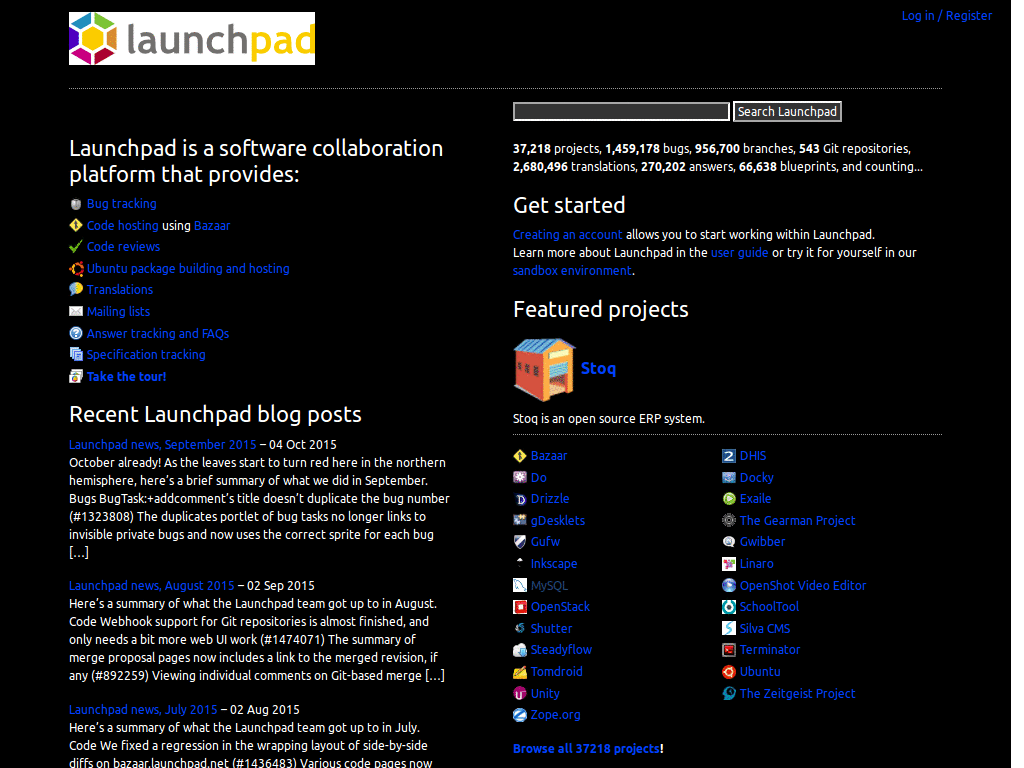Image resolution: width=1024 pixels, height=768 pixels.
Task: Click the Zeitgeist Project icon
Action: tap(729, 694)
